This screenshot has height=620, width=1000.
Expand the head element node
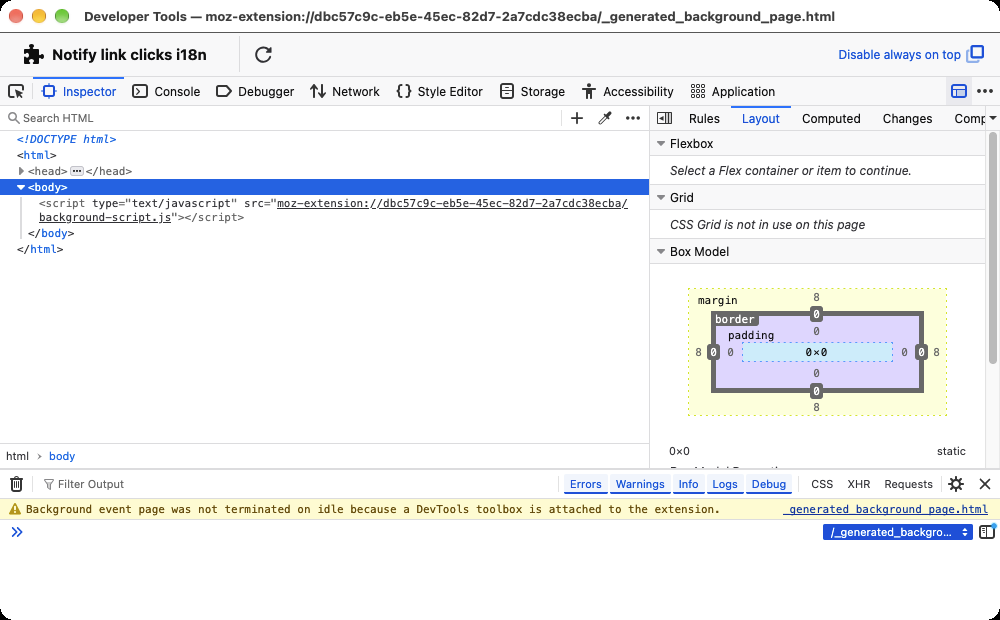click(x=21, y=171)
